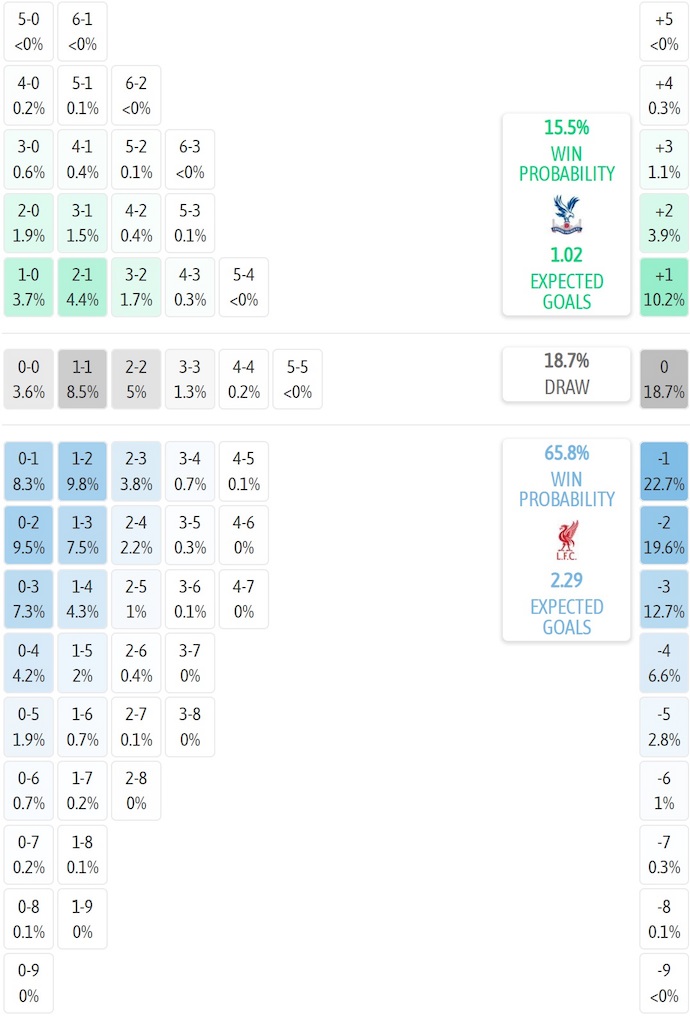Click the 65.8% win probability text
Image resolution: width=690 pixels, height=1026 pixels.
click(x=566, y=453)
